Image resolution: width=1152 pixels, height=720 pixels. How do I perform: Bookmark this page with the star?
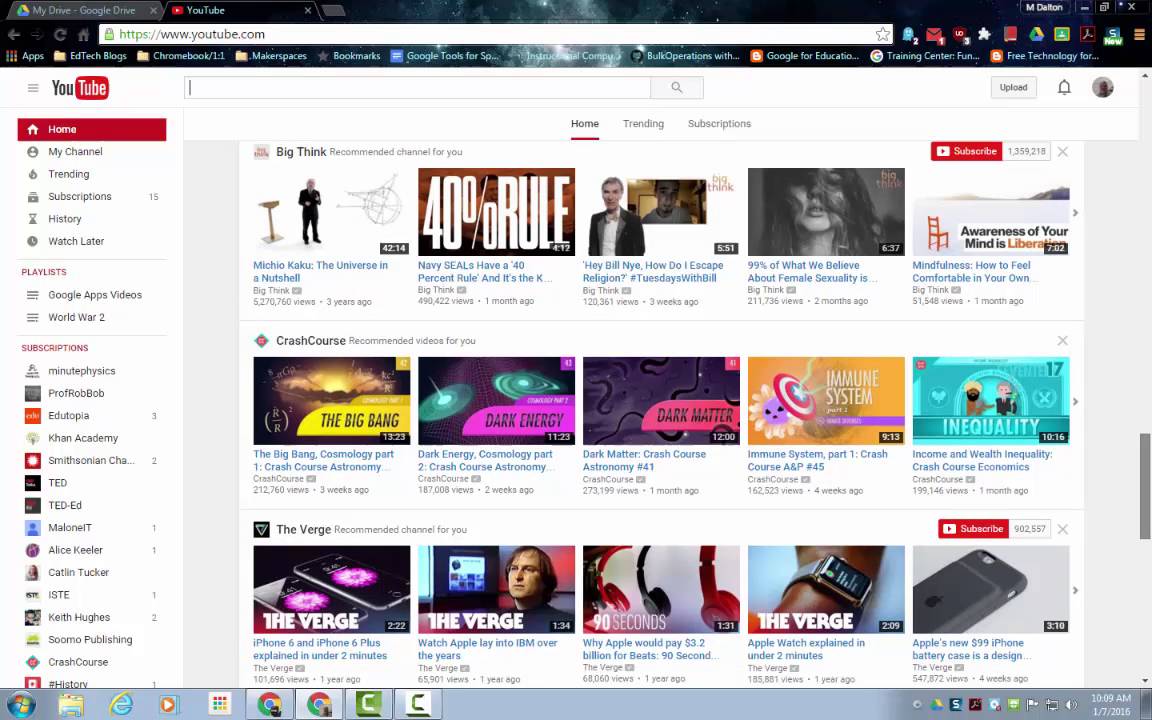coord(882,35)
